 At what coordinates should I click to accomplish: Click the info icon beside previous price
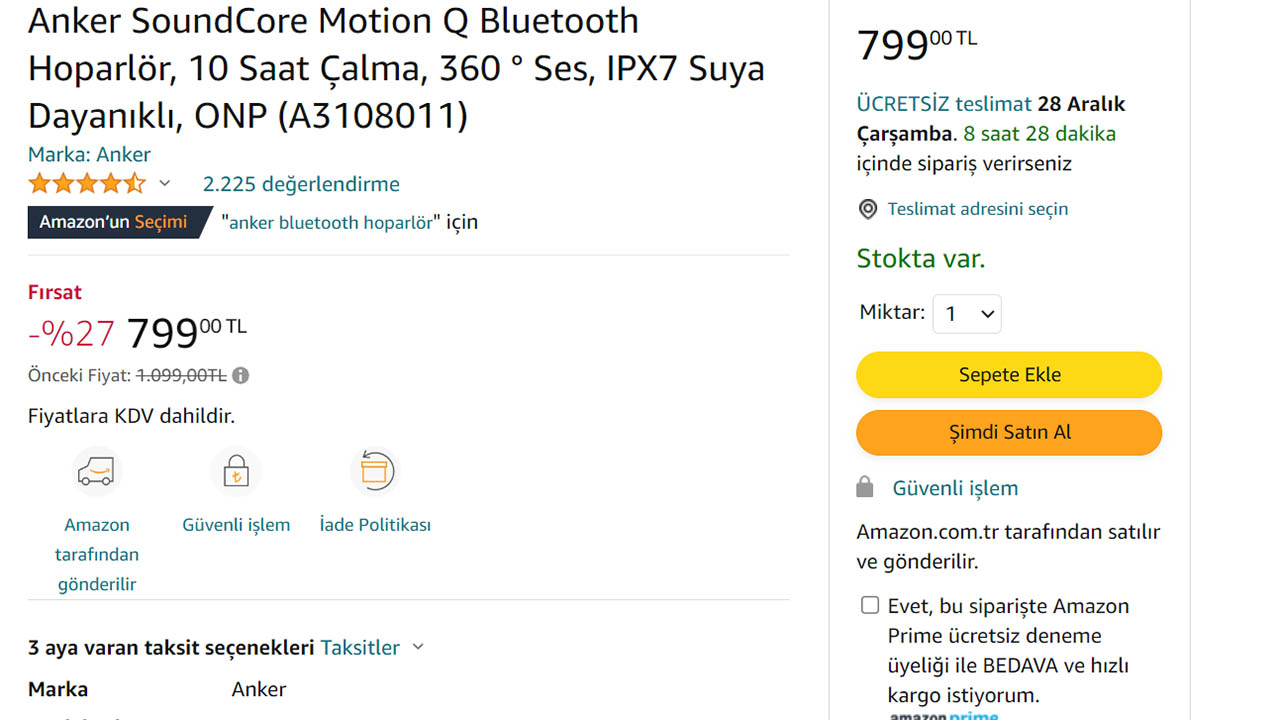click(241, 376)
